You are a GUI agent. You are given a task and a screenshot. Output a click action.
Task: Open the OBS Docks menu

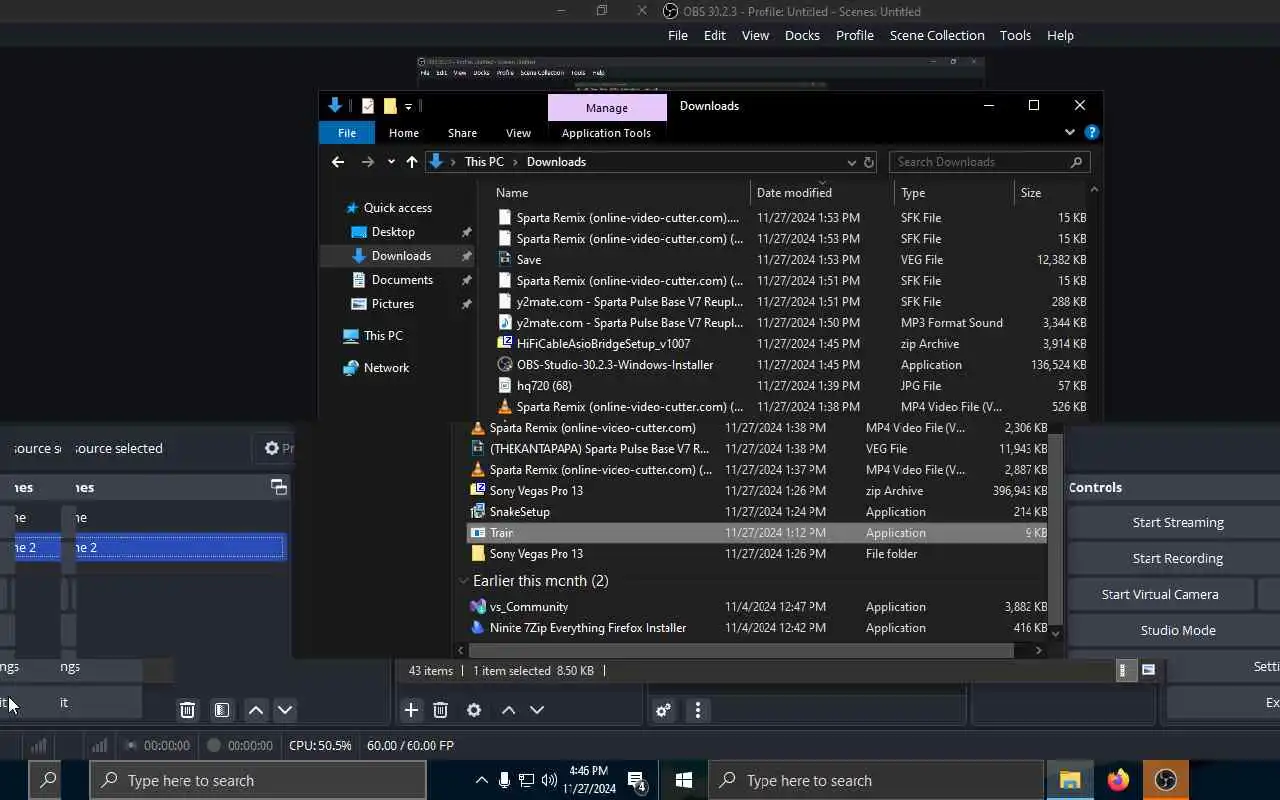(802, 35)
